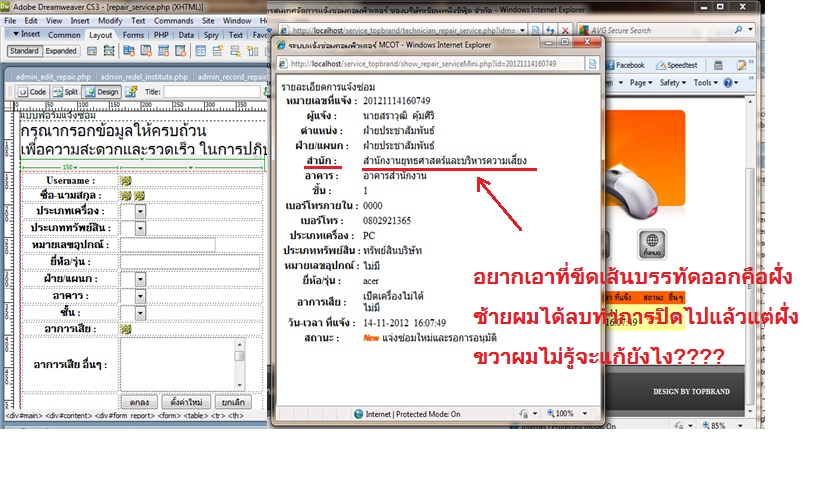Open main IE address bar history dropdown
The image size is (816, 479).
click(x=522, y=30)
